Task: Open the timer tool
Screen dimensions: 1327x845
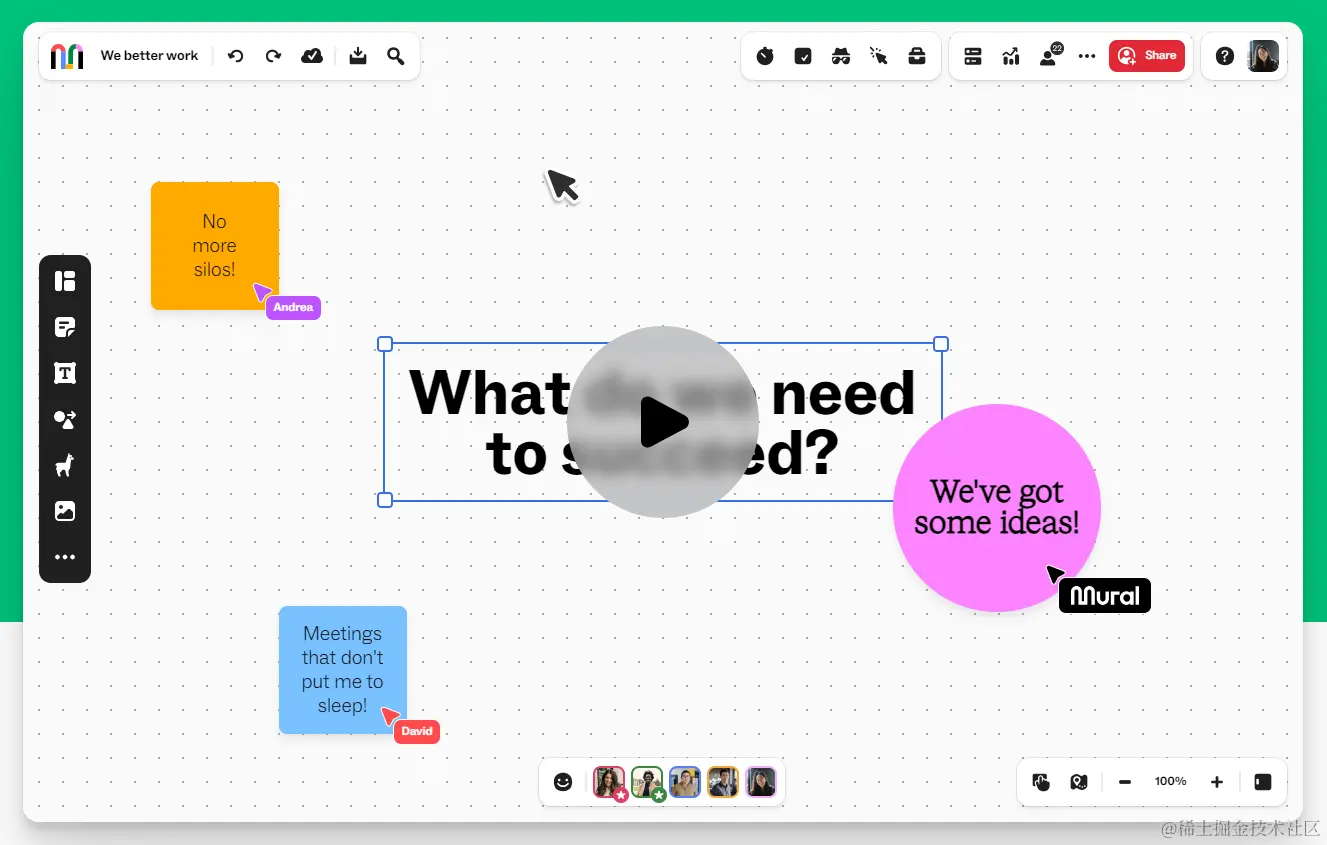Action: (765, 56)
